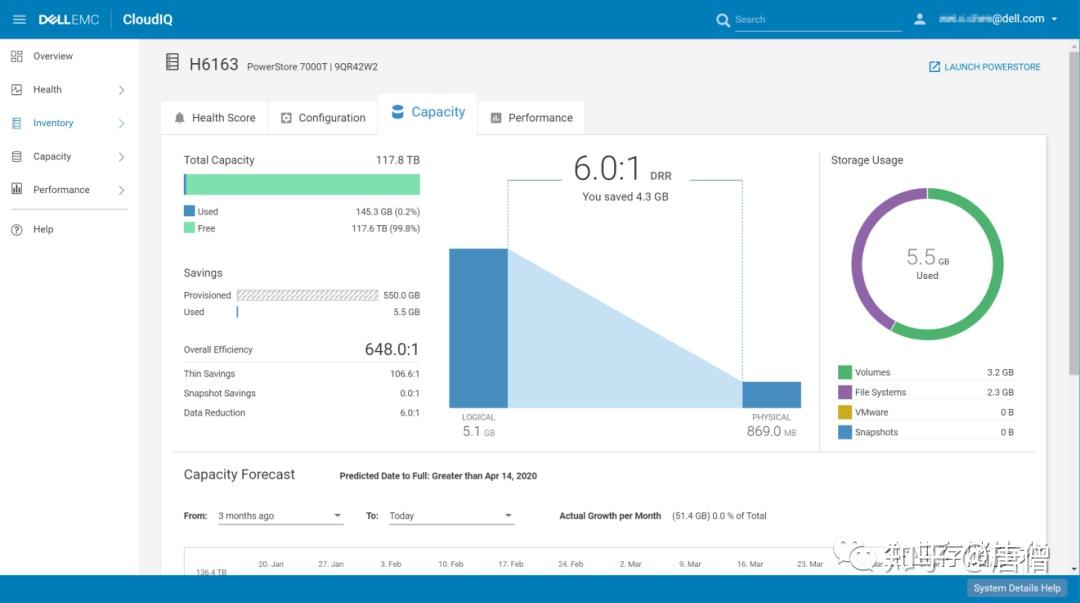Click the Inventory icon in the sidebar
Image resolution: width=1080 pixels, height=603 pixels.
15,122
